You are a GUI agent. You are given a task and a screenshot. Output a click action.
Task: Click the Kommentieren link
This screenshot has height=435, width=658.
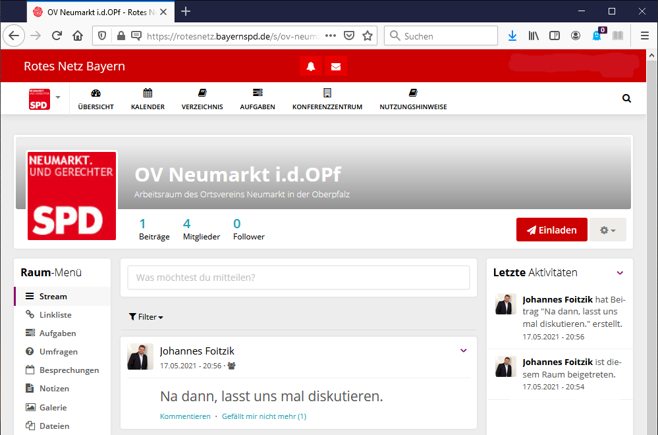pos(185,417)
